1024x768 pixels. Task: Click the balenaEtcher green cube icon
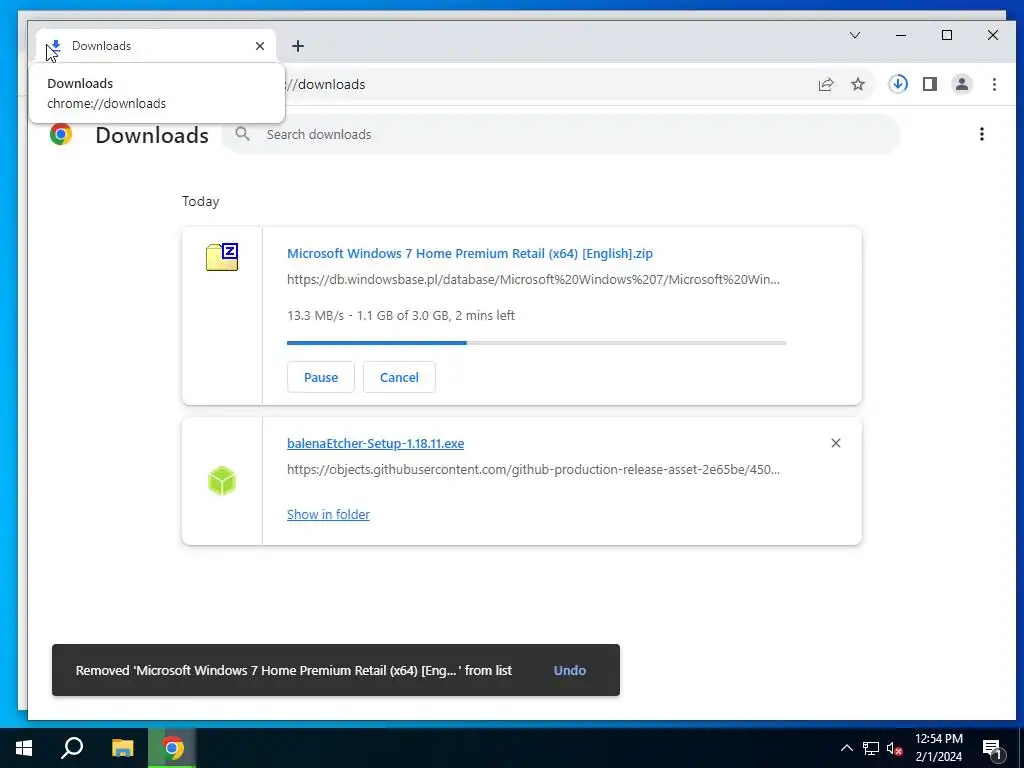click(221, 481)
